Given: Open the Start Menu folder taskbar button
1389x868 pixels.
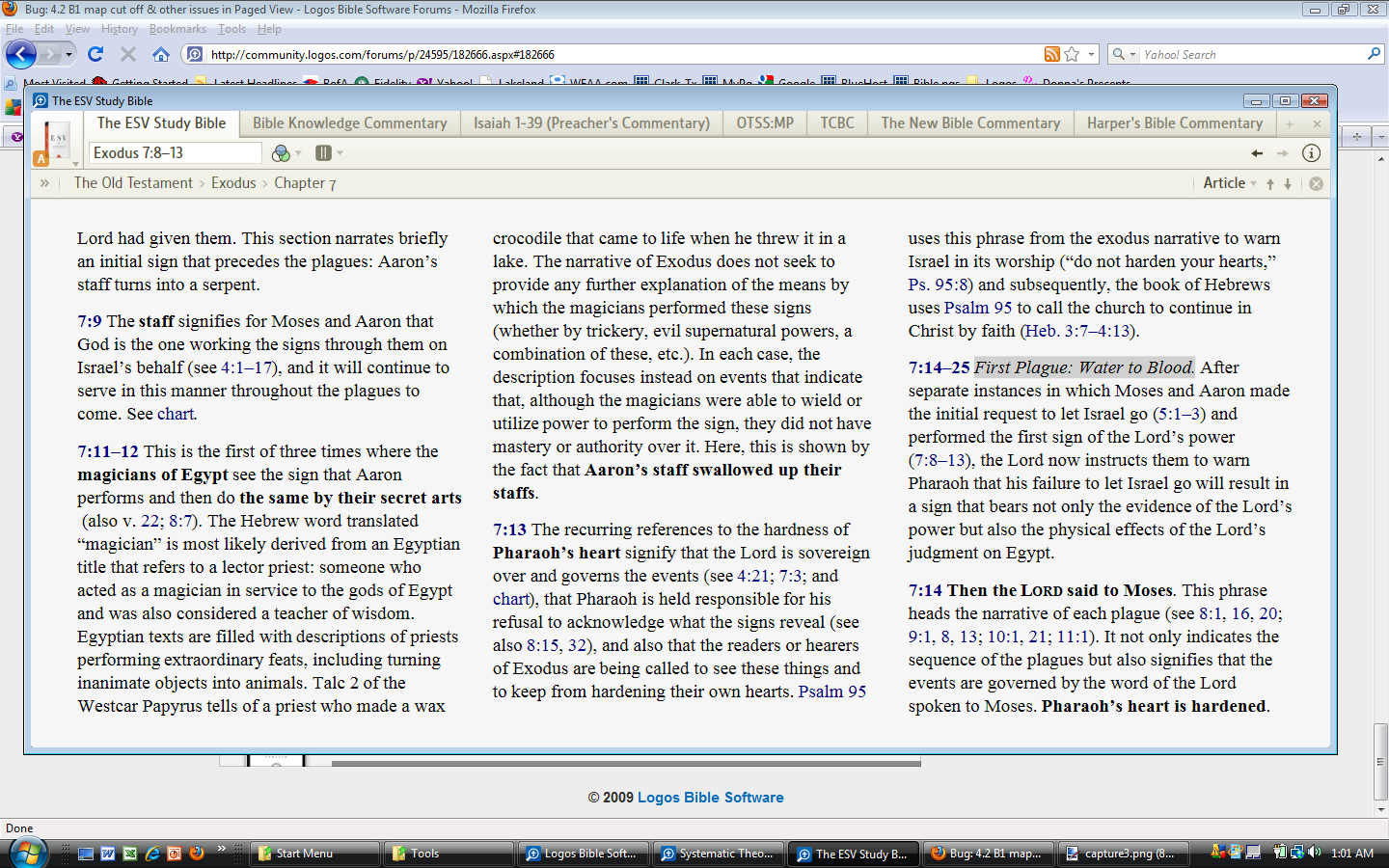Looking at the screenshot, I should tap(315, 854).
